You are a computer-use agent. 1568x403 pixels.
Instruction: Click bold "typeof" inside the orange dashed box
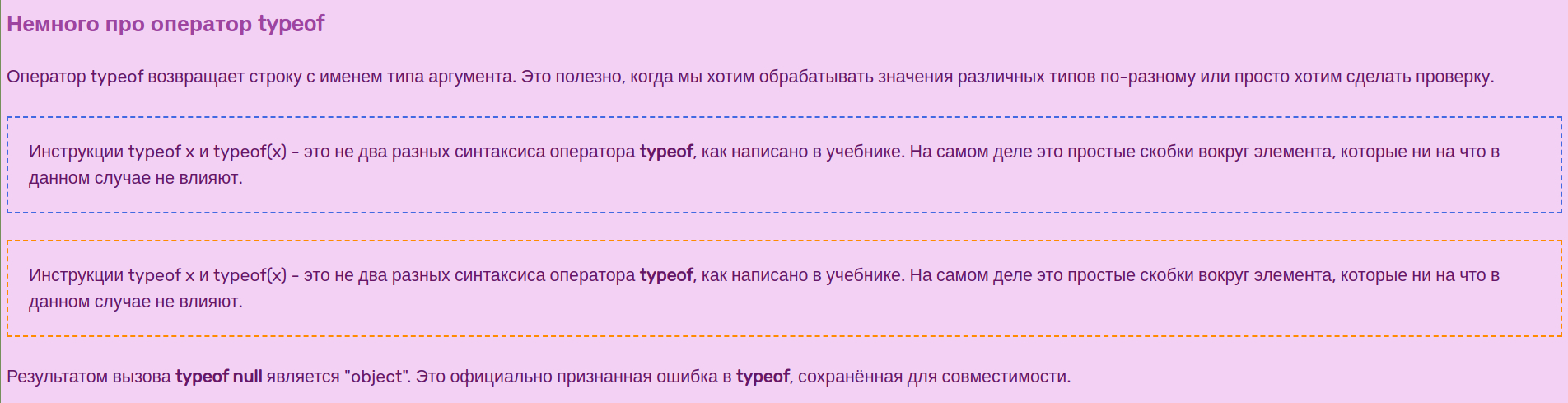(666, 275)
